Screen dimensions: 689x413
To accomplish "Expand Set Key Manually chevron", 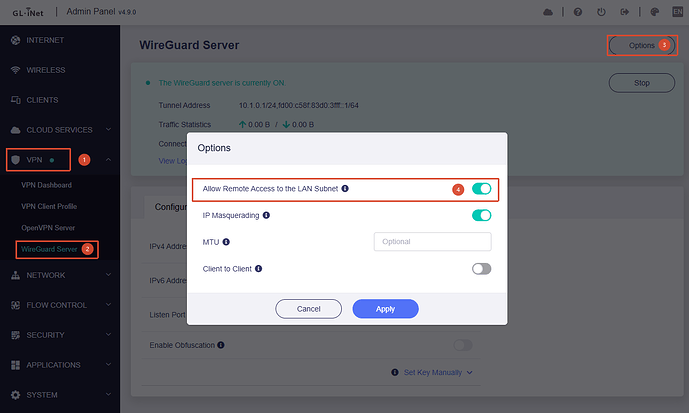I will 470,373.
